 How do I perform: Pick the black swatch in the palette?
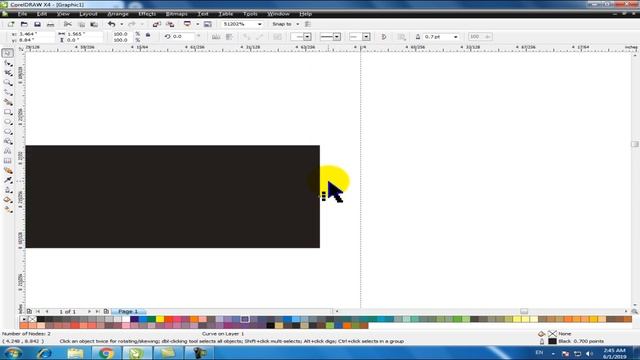click(41, 319)
